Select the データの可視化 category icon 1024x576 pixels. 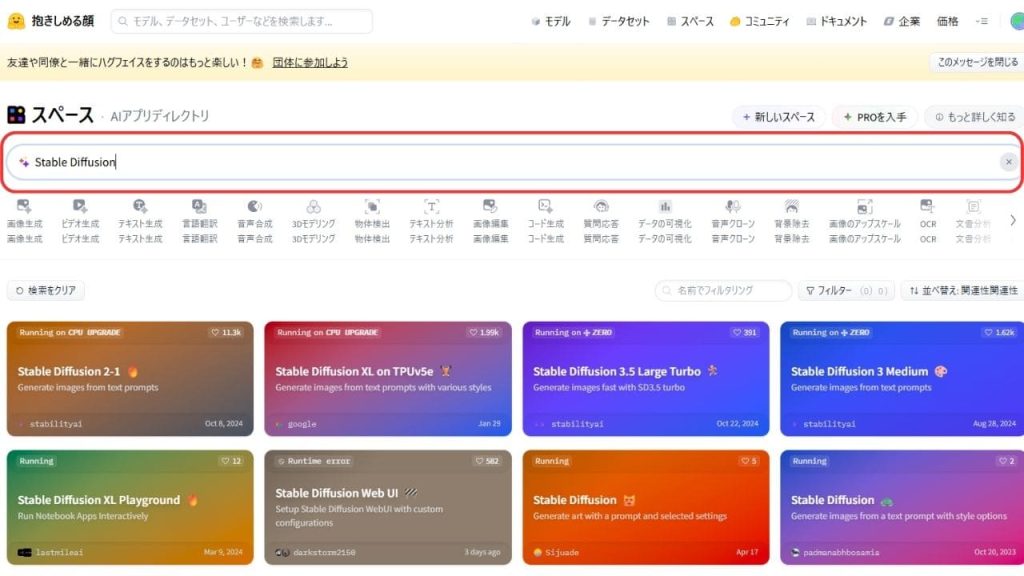point(665,207)
